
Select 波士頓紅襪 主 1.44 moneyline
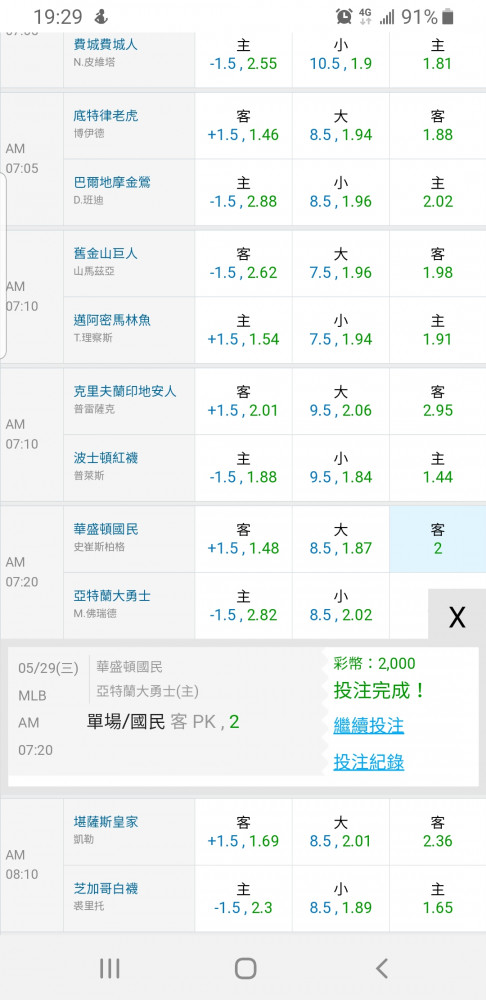pyautogui.click(x=438, y=467)
